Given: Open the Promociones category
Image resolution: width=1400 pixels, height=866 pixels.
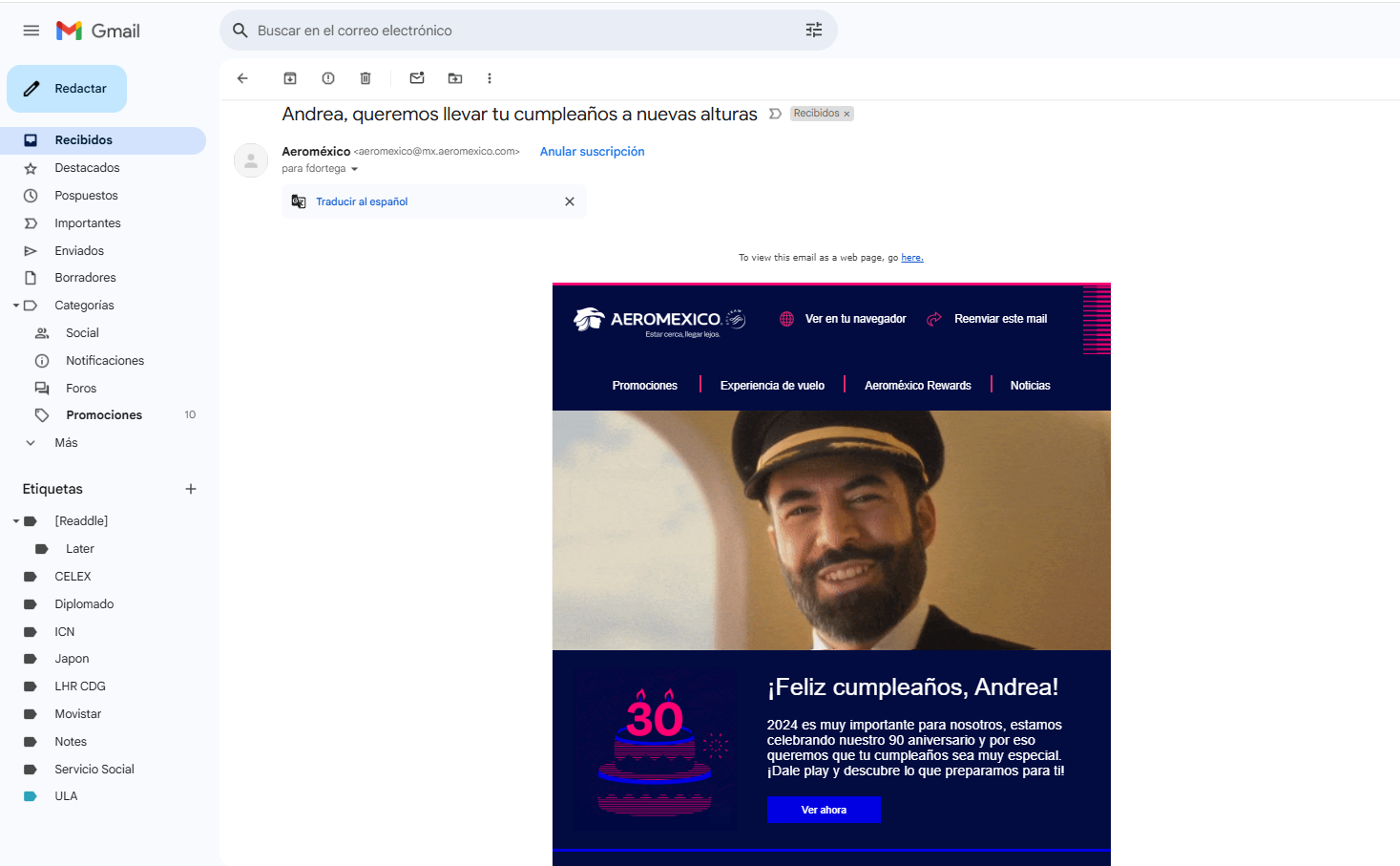Looking at the screenshot, I should pos(103,415).
